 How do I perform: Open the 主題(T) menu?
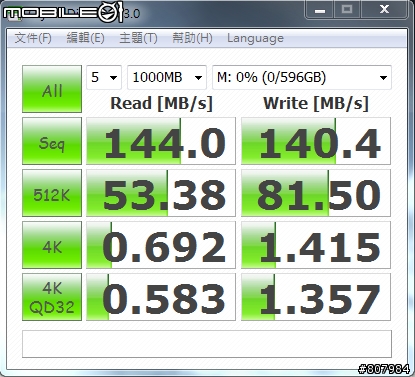pyautogui.click(x=138, y=38)
